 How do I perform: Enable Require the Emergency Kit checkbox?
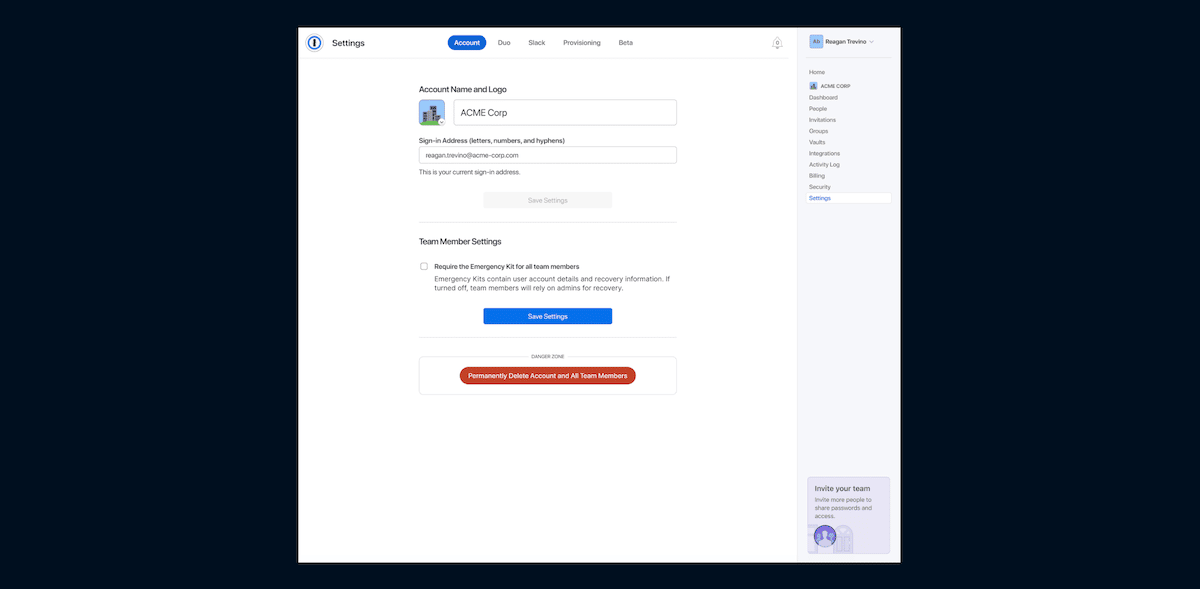[424, 266]
